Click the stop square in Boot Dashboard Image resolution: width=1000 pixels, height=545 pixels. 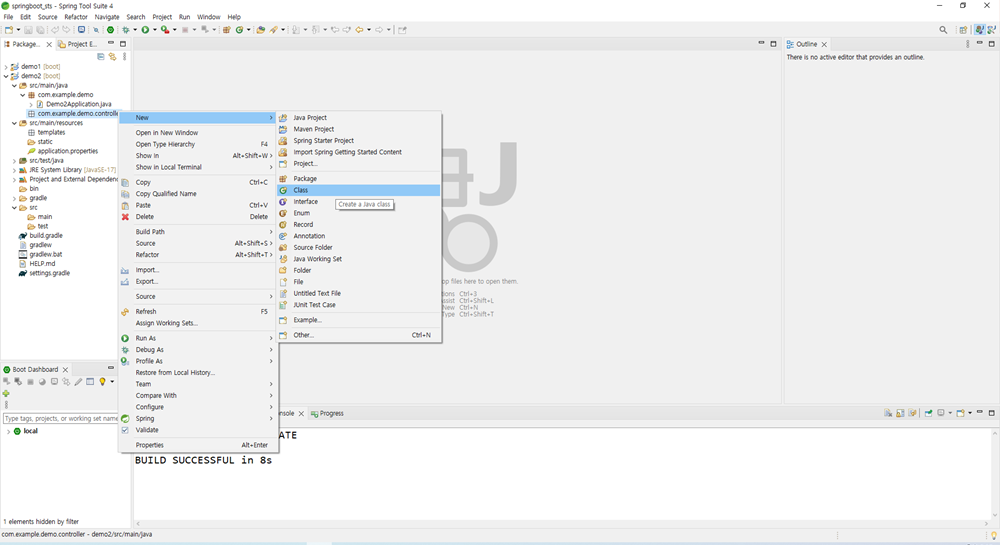(x=30, y=382)
